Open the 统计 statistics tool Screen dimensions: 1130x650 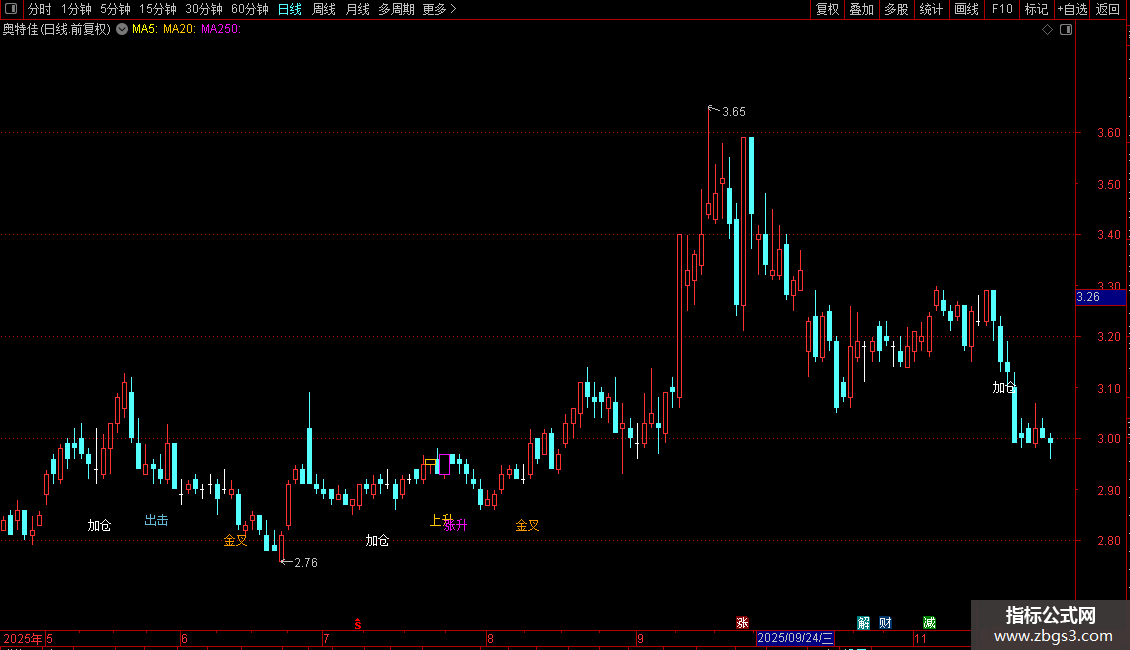point(931,9)
